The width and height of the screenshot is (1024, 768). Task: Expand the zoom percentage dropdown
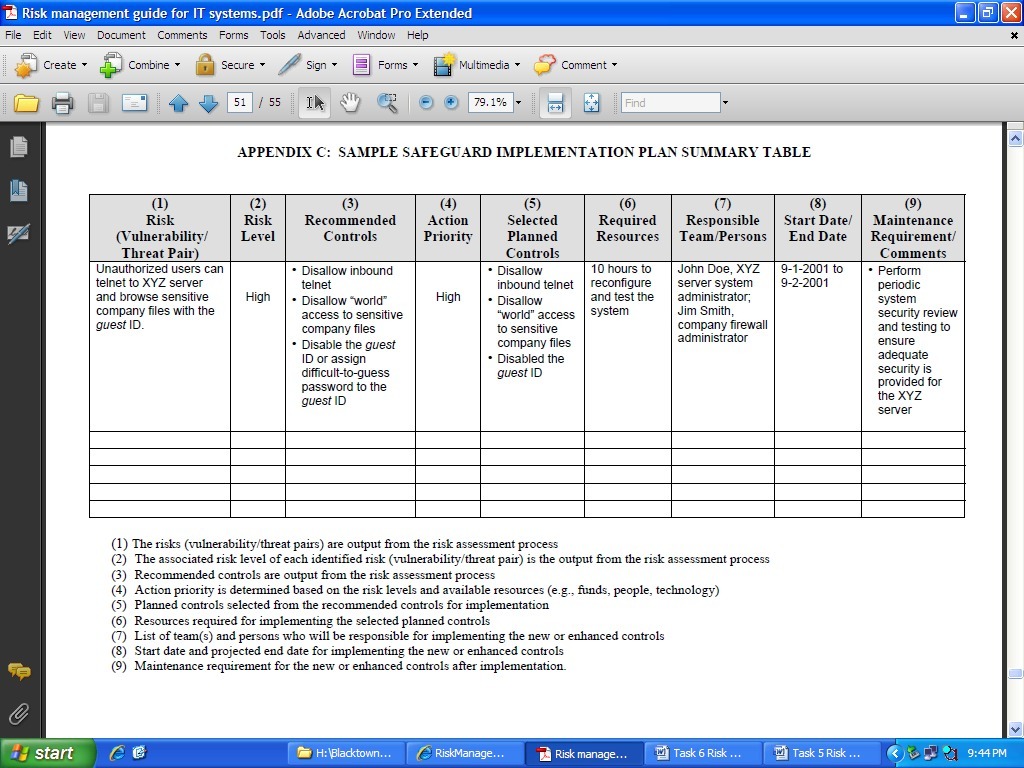pos(519,103)
